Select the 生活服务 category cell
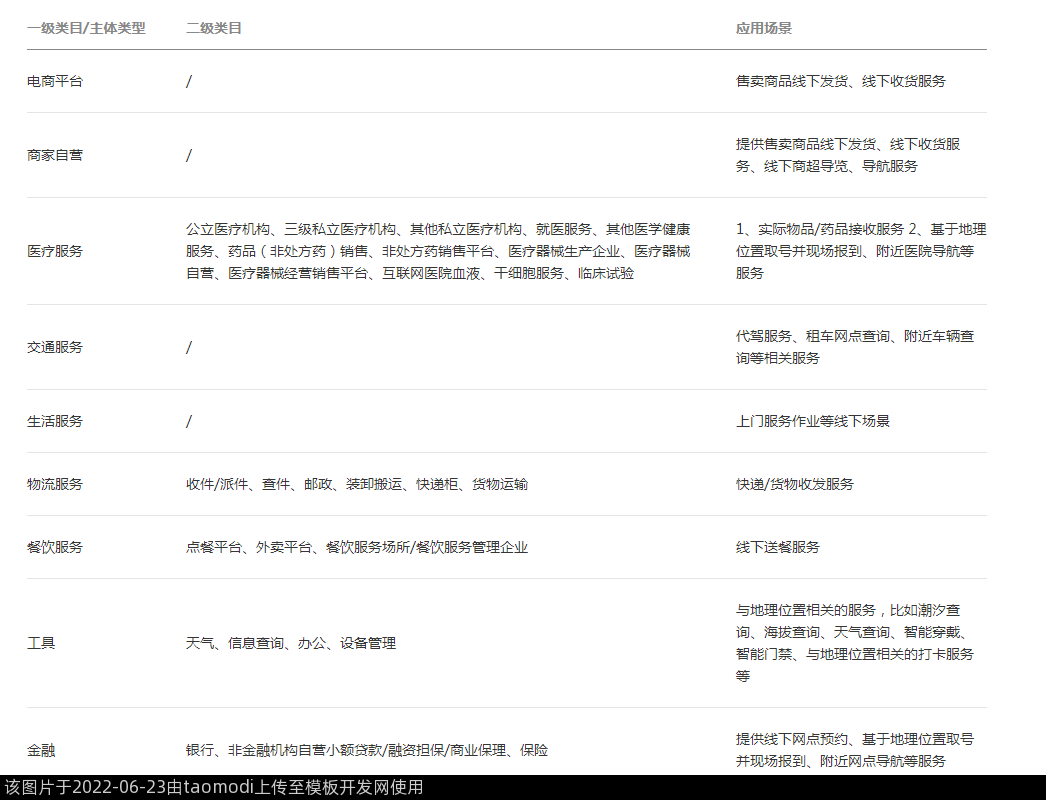 (x=55, y=421)
